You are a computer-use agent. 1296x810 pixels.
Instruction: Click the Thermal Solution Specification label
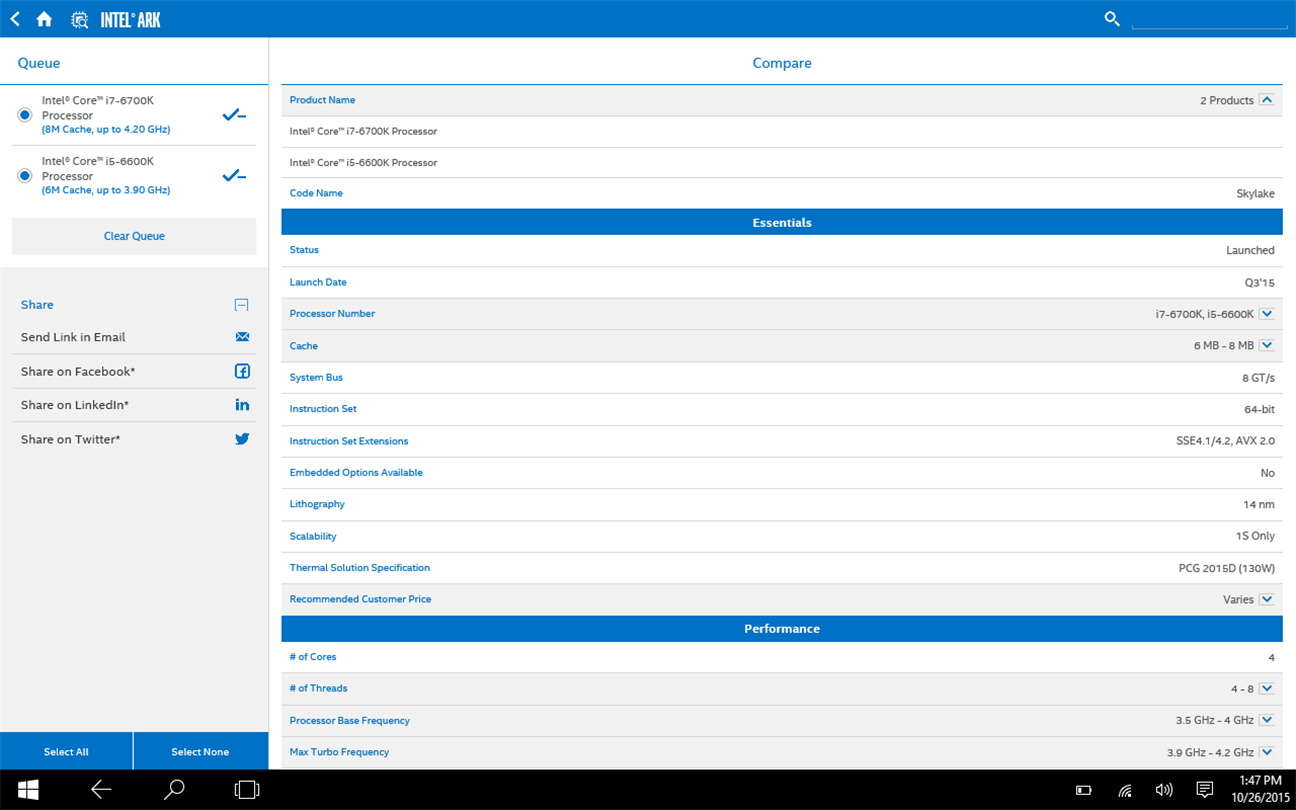(x=360, y=568)
